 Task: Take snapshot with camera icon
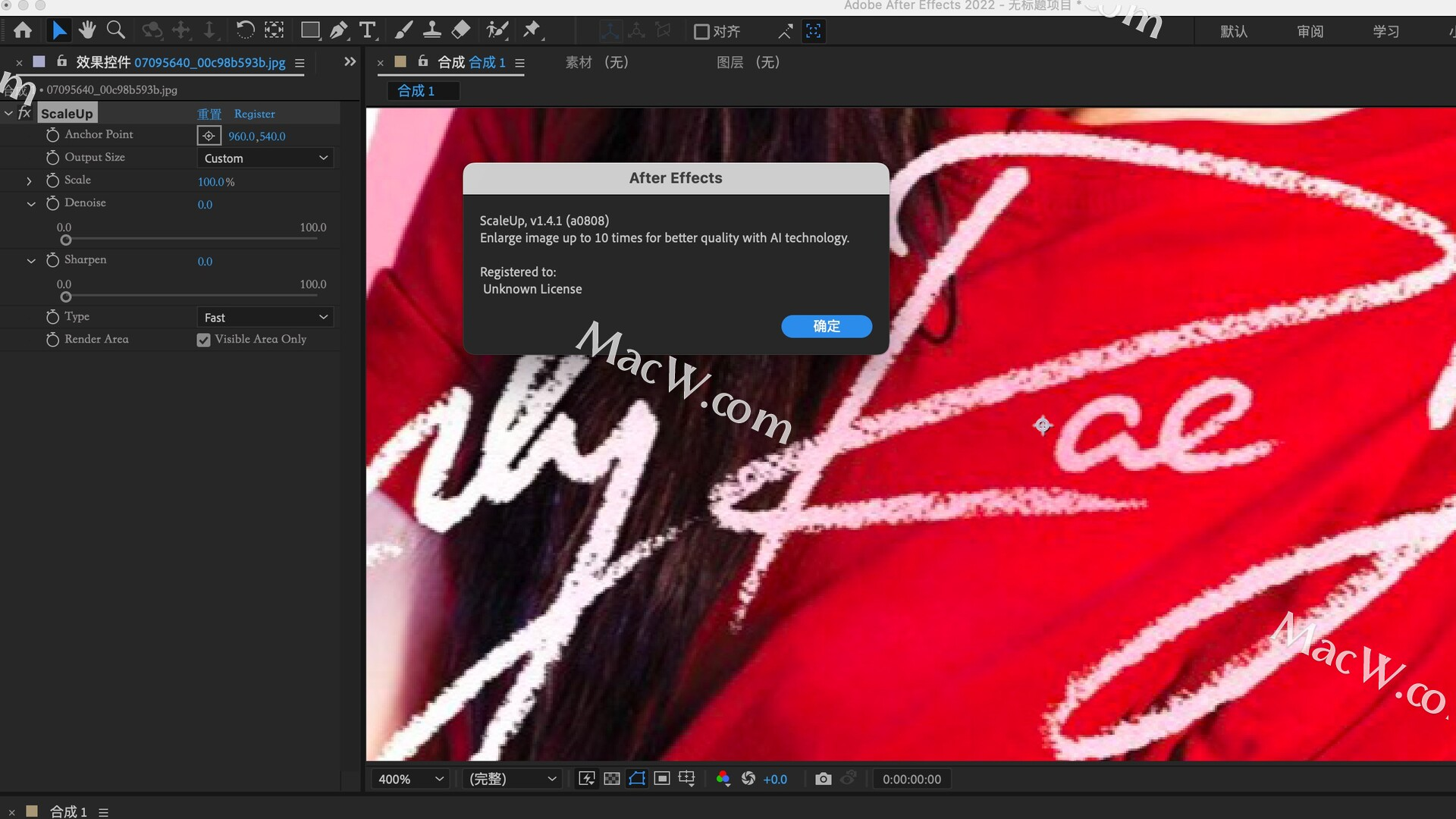(823, 779)
